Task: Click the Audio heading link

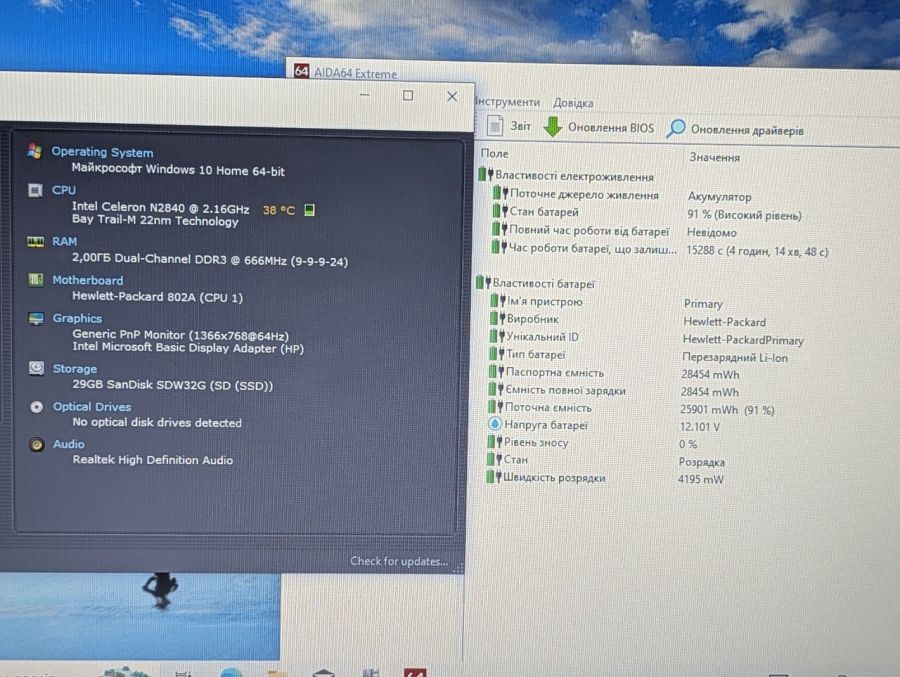Action: 68,444
